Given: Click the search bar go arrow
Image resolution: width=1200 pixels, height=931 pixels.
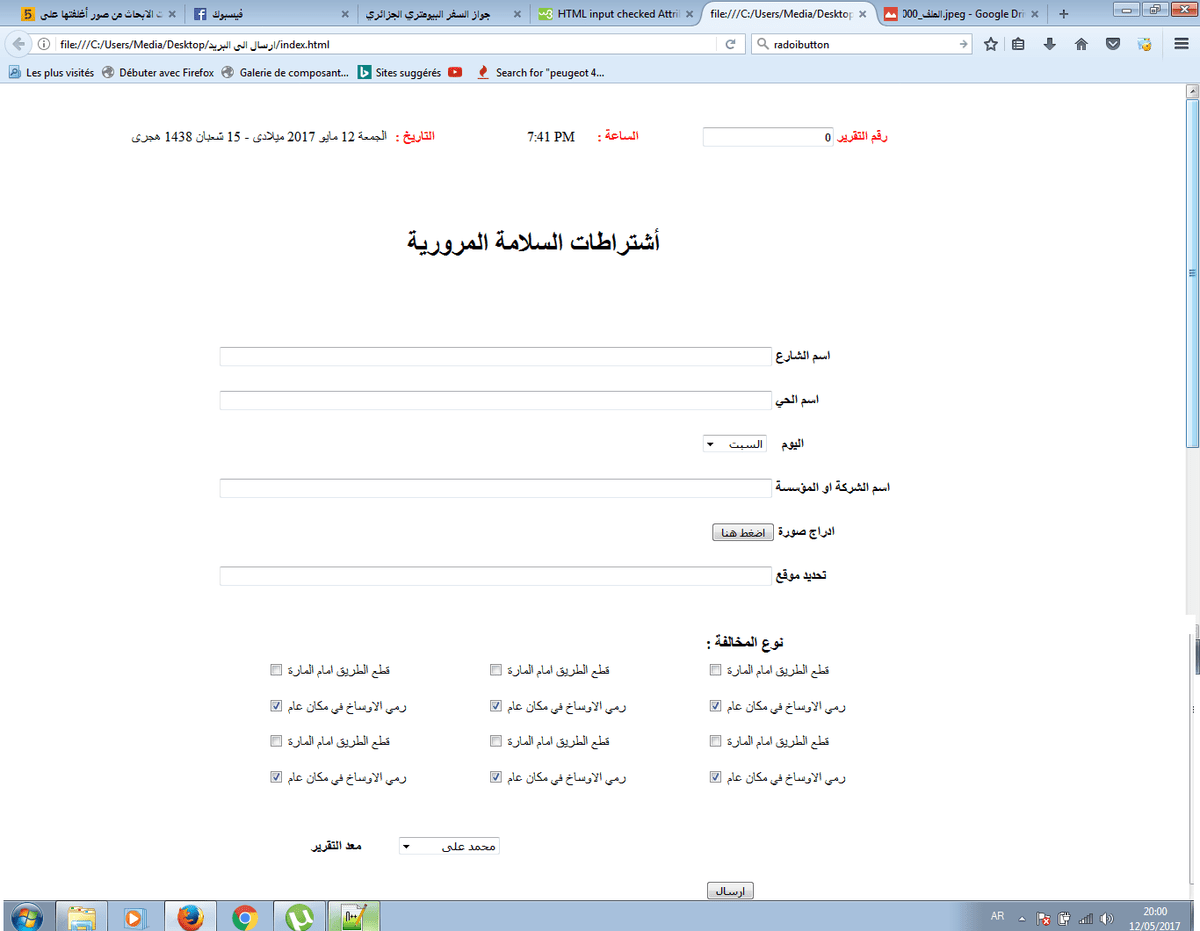Looking at the screenshot, I should click(x=963, y=45).
